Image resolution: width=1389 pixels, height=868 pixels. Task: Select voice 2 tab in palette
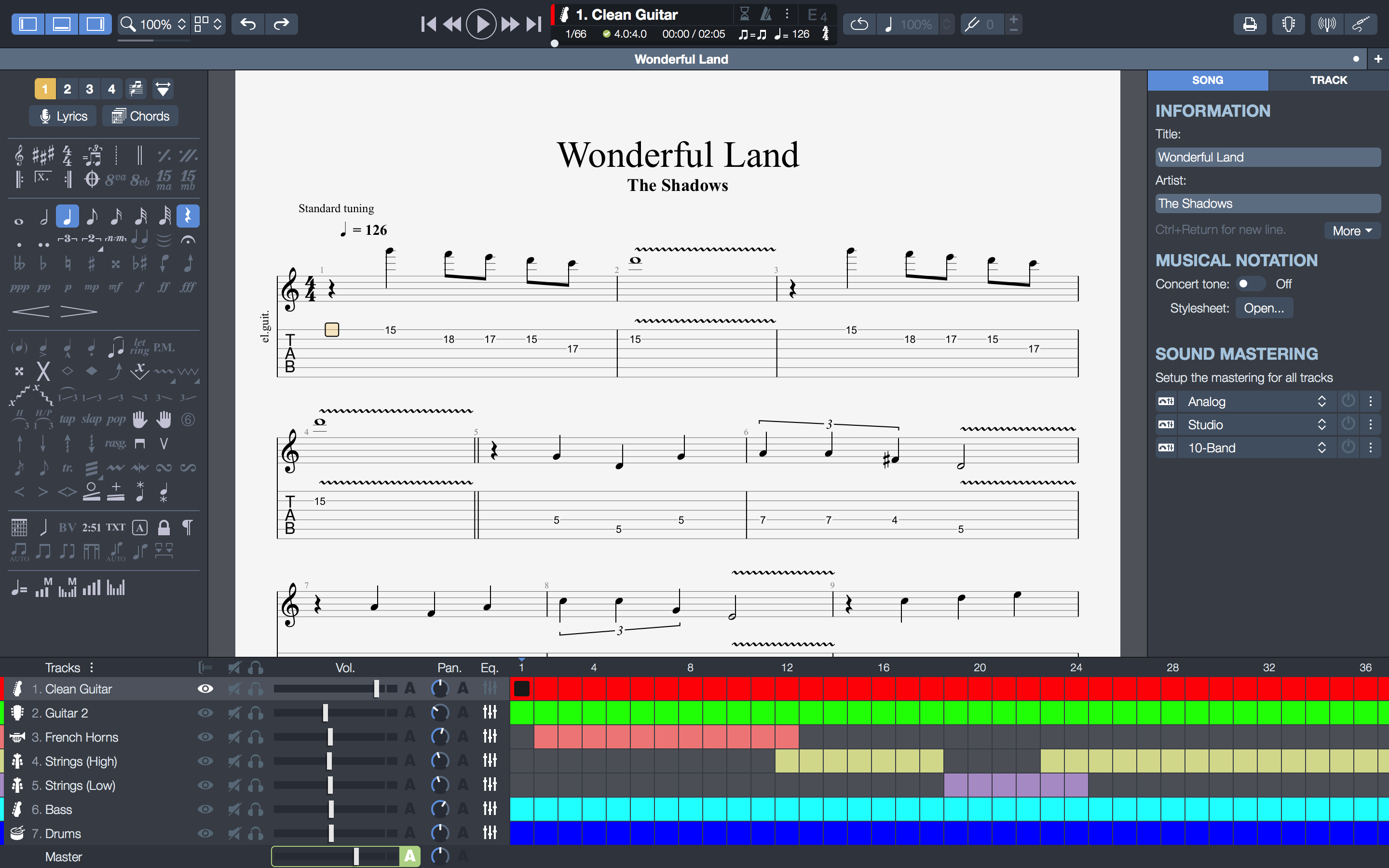tap(67, 89)
